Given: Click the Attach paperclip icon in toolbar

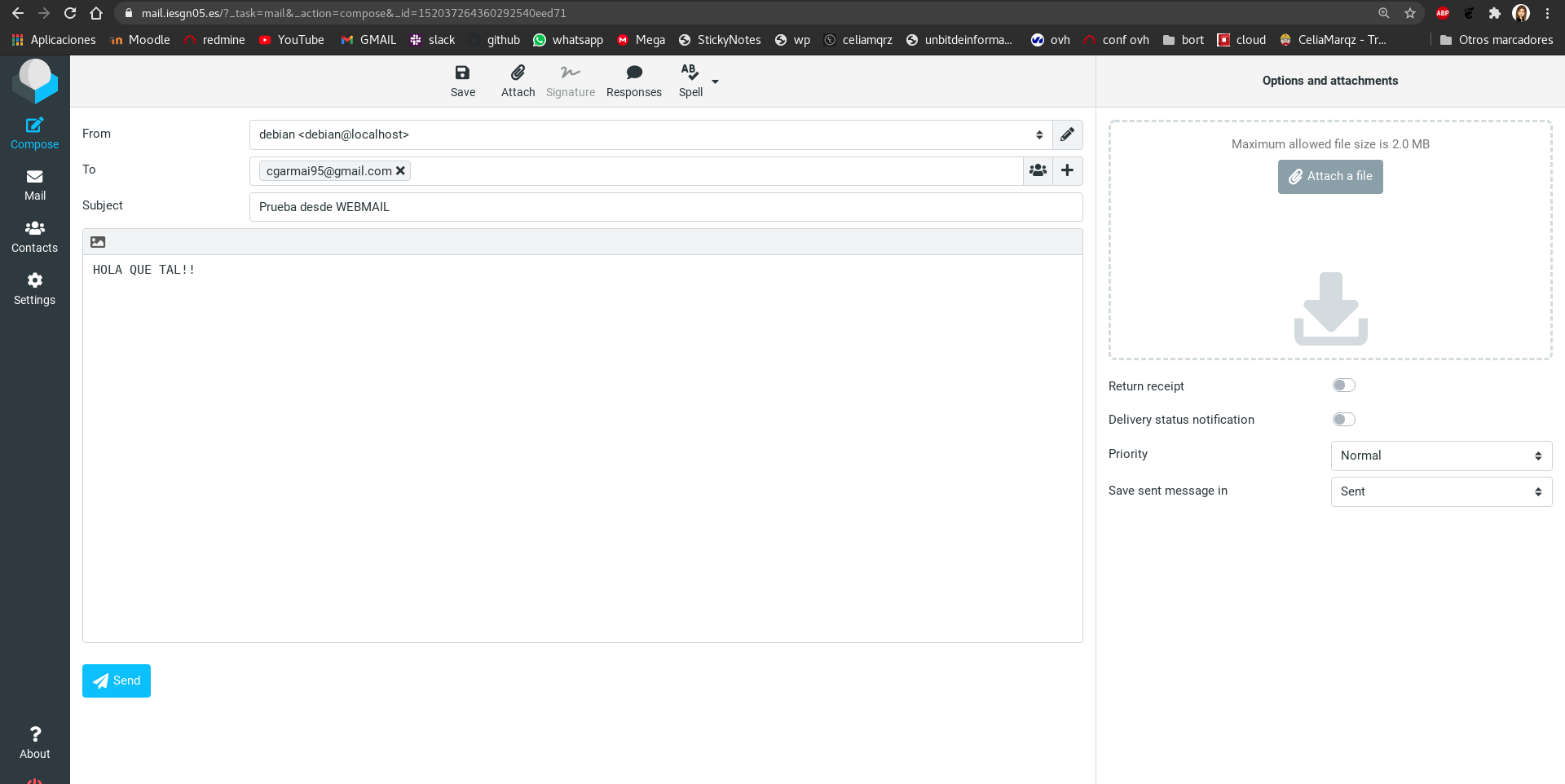Looking at the screenshot, I should point(518,73).
